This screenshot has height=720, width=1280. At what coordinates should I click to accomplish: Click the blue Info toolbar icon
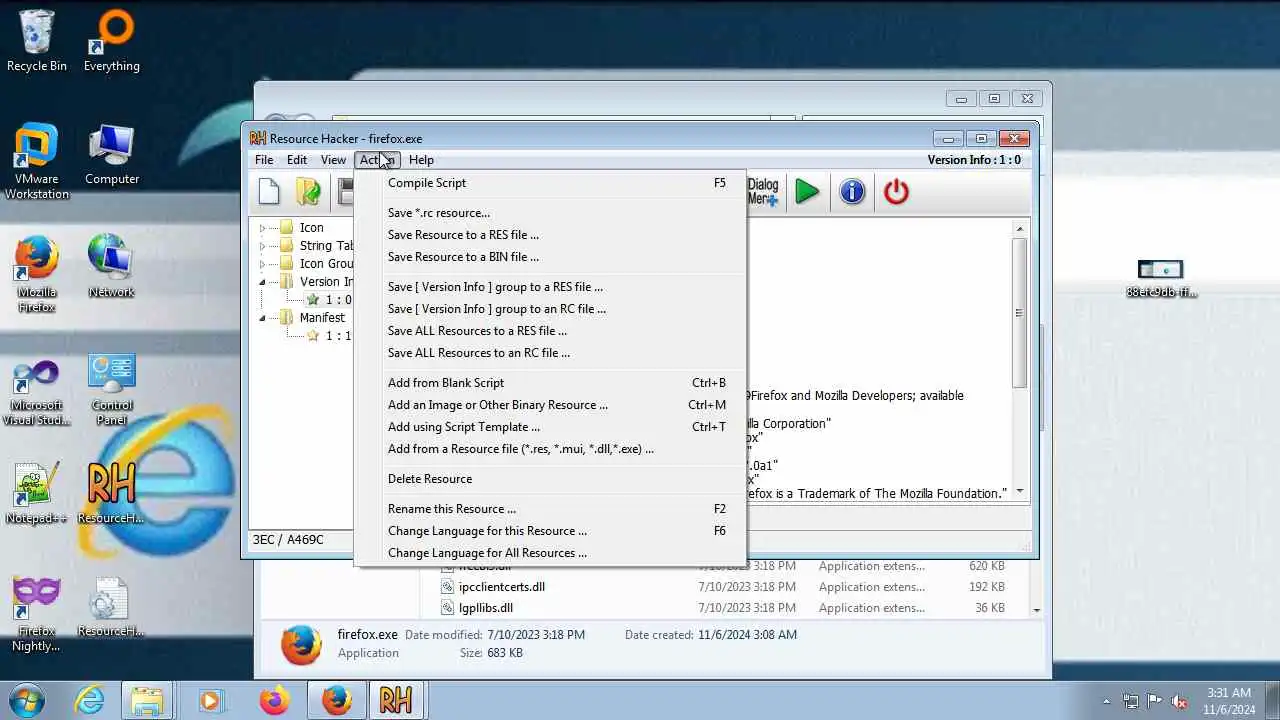click(x=852, y=192)
